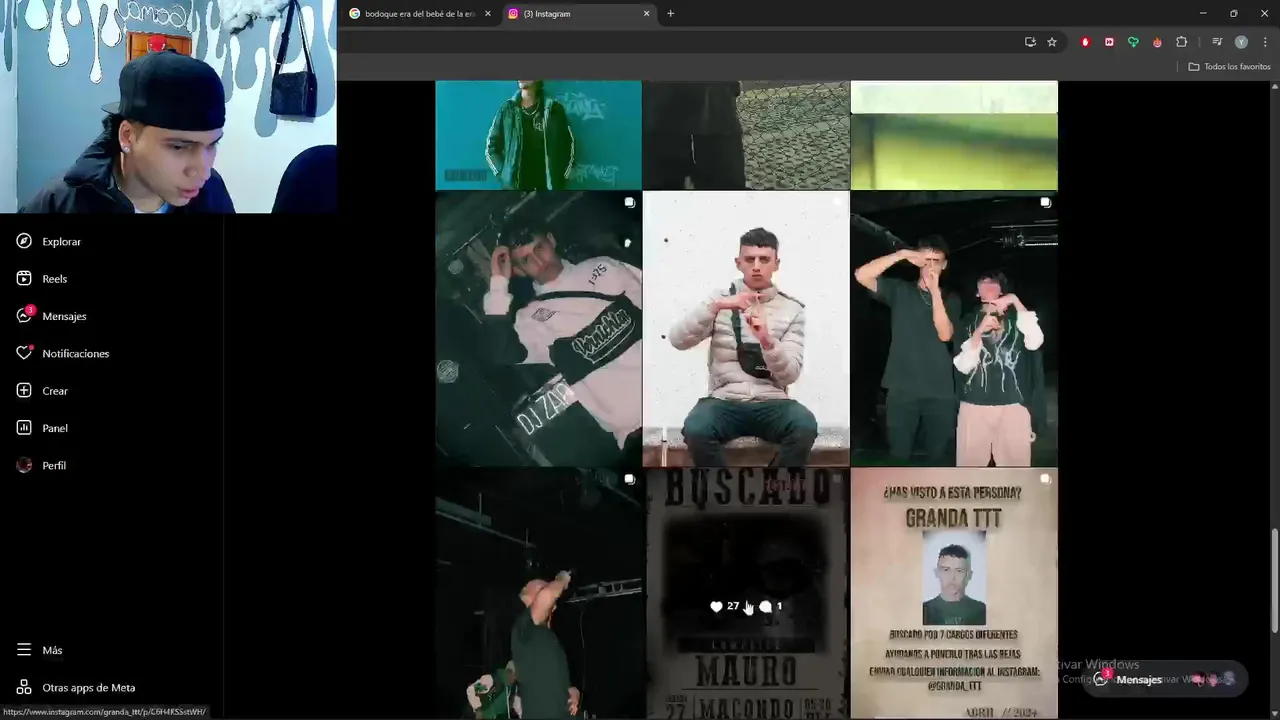Open the DJ Zone lying-down post
Viewport: 1280px width, 720px height.
point(538,329)
